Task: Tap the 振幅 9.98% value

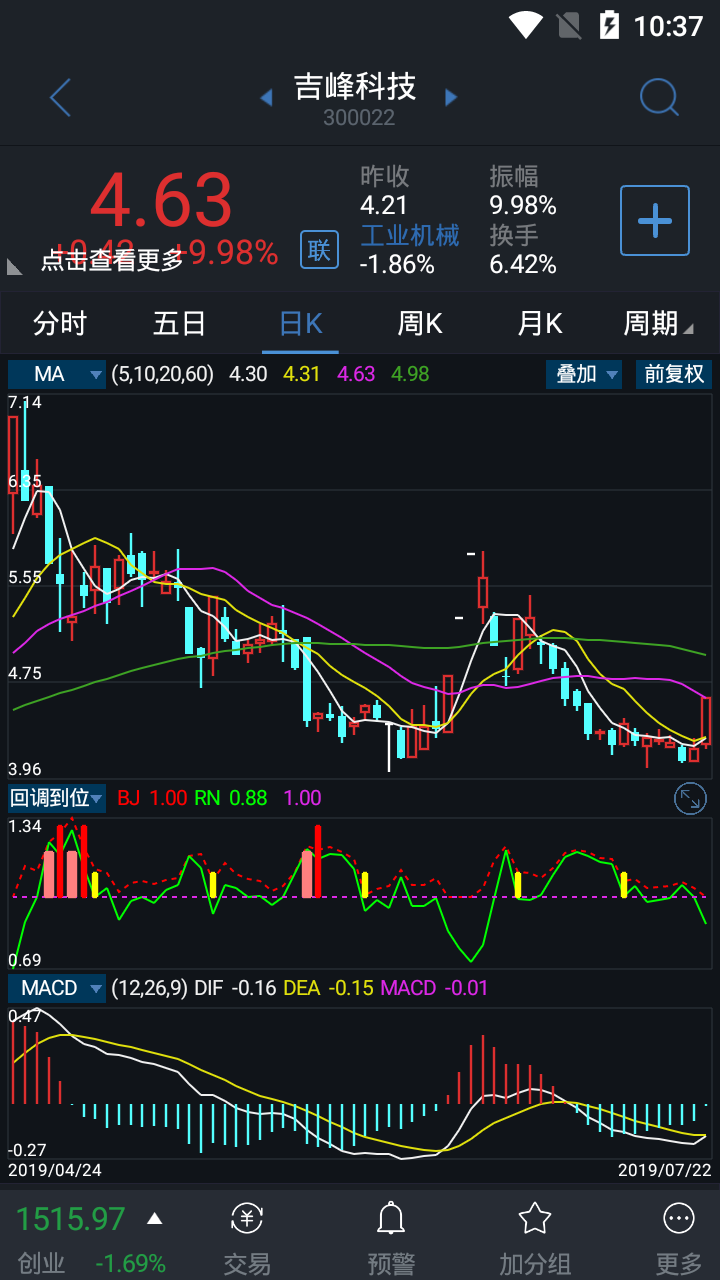Action: [523, 206]
